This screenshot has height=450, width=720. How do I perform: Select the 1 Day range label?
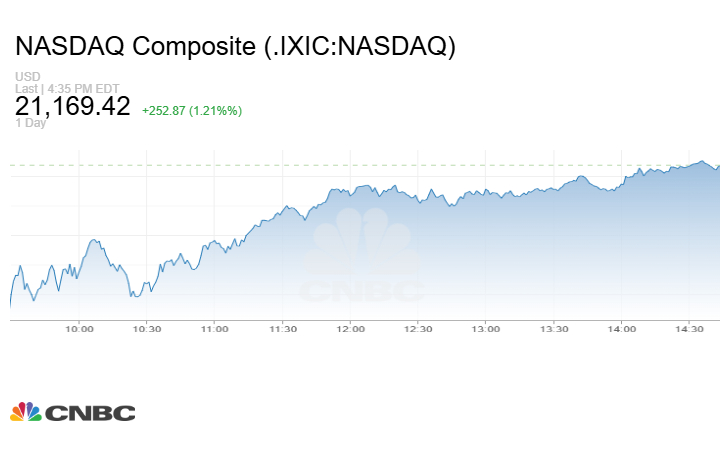click(30, 124)
